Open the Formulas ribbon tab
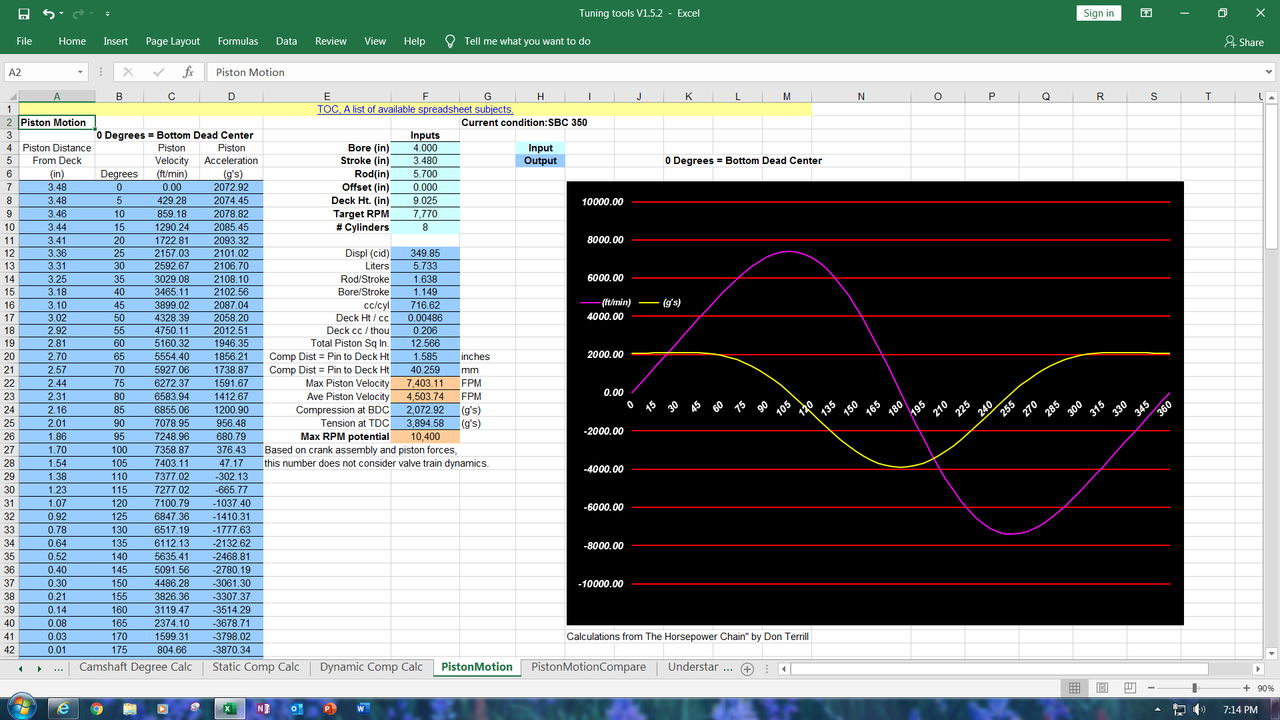 click(x=237, y=41)
